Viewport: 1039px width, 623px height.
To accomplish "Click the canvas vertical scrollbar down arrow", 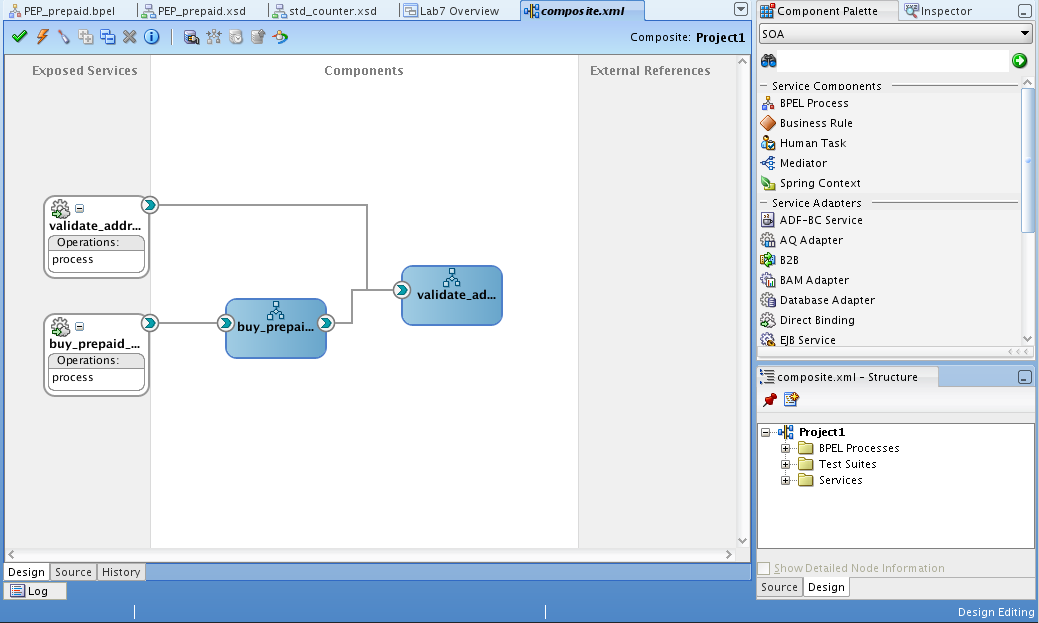I will tap(742, 541).
